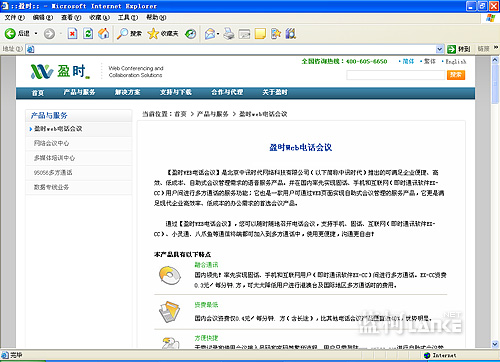The width and height of the screenshot is (500, 362).
Task: Click the 方便快捷 feature heading
Action: (x=206, y=338)
